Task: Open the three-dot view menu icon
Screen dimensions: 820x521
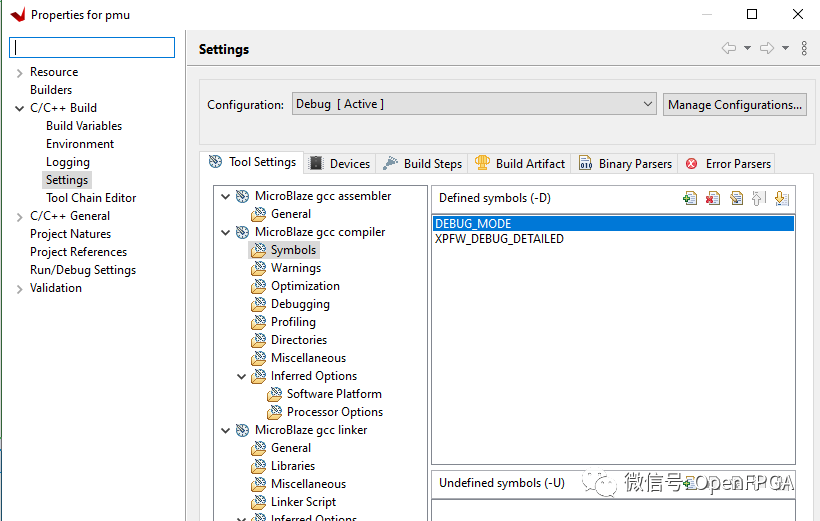Action: [804, 49]
